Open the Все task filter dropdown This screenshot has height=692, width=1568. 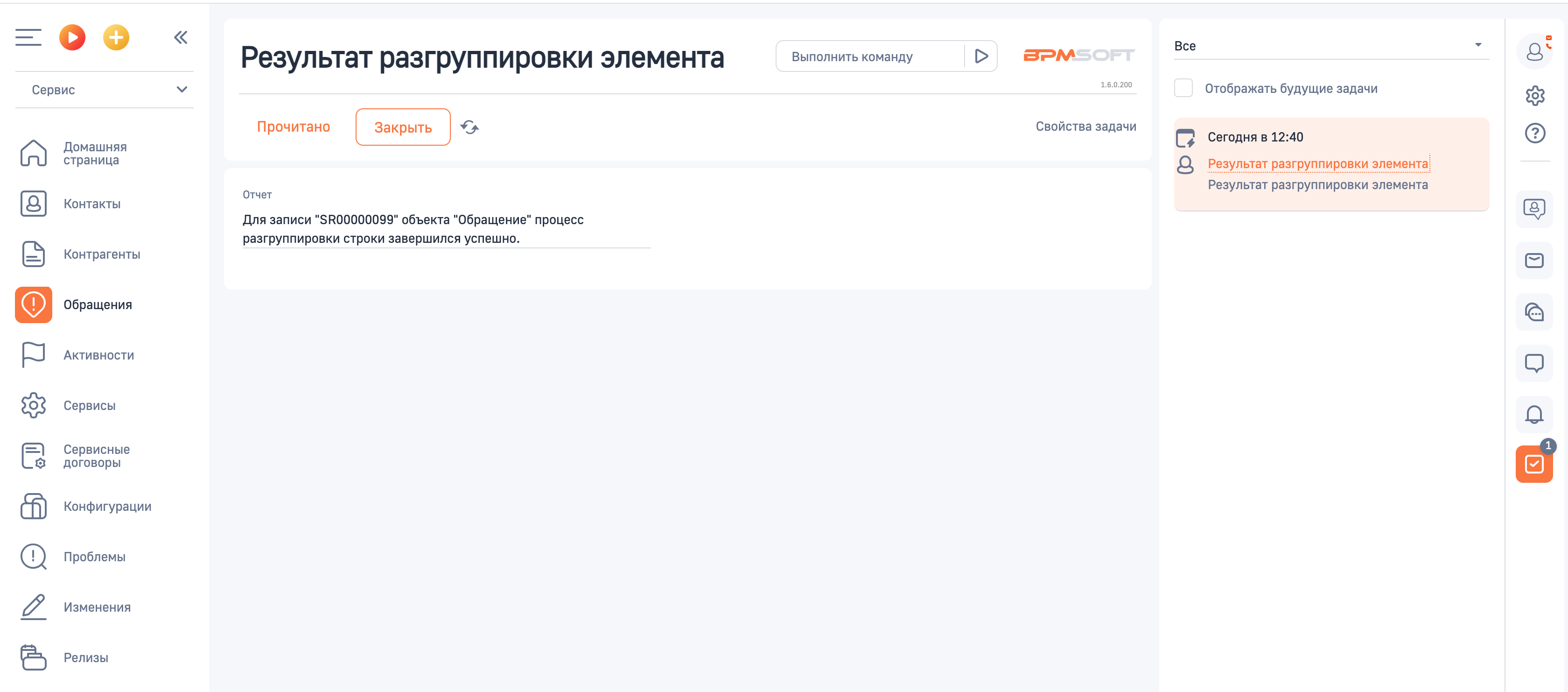1331,46
